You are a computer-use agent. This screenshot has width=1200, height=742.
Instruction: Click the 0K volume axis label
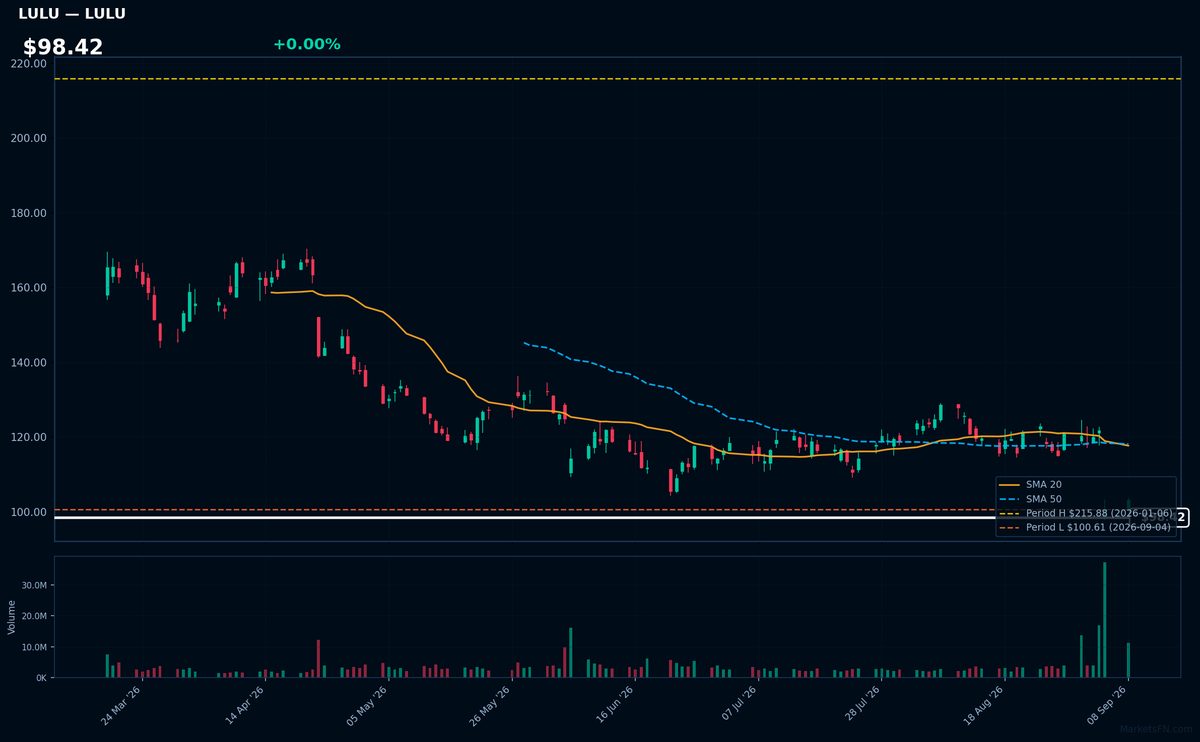(41, 678)
